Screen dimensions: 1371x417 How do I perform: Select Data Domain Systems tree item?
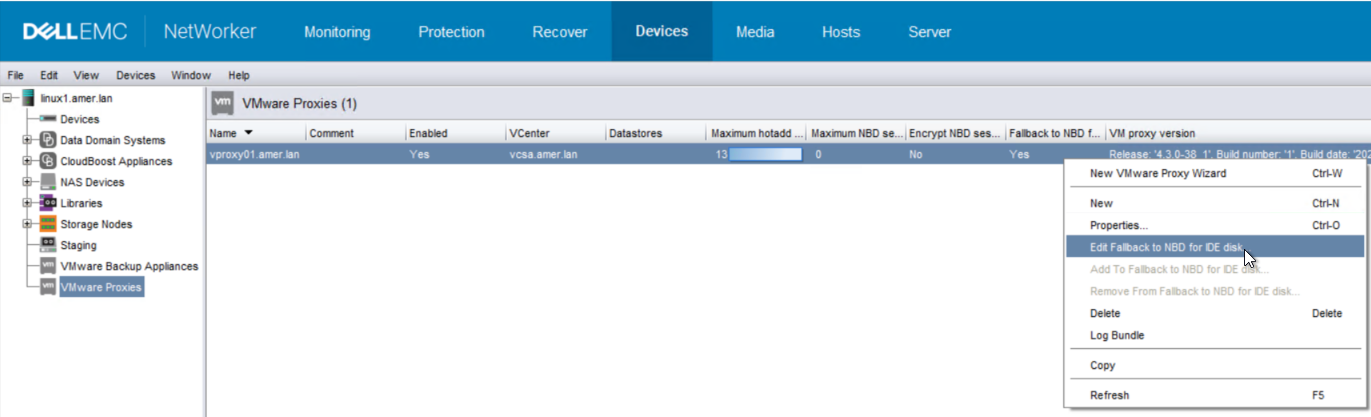point(113,140)
